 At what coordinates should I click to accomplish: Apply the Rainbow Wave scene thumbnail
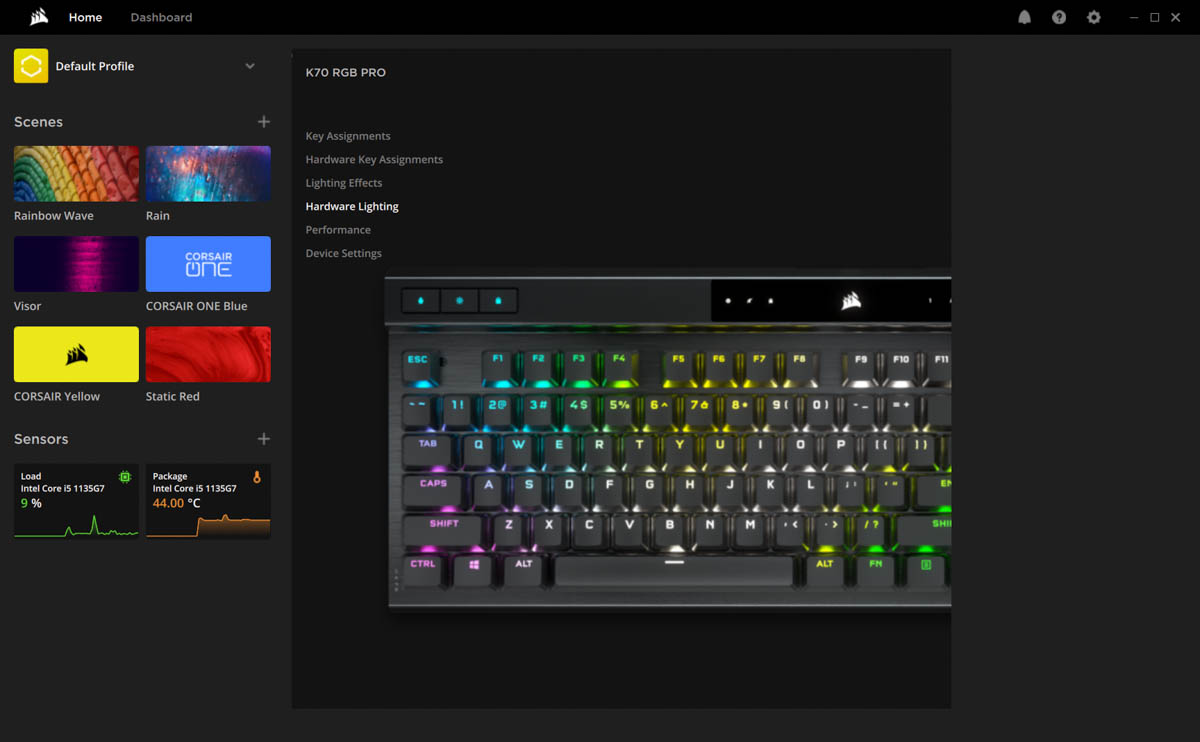click(76, 174)
